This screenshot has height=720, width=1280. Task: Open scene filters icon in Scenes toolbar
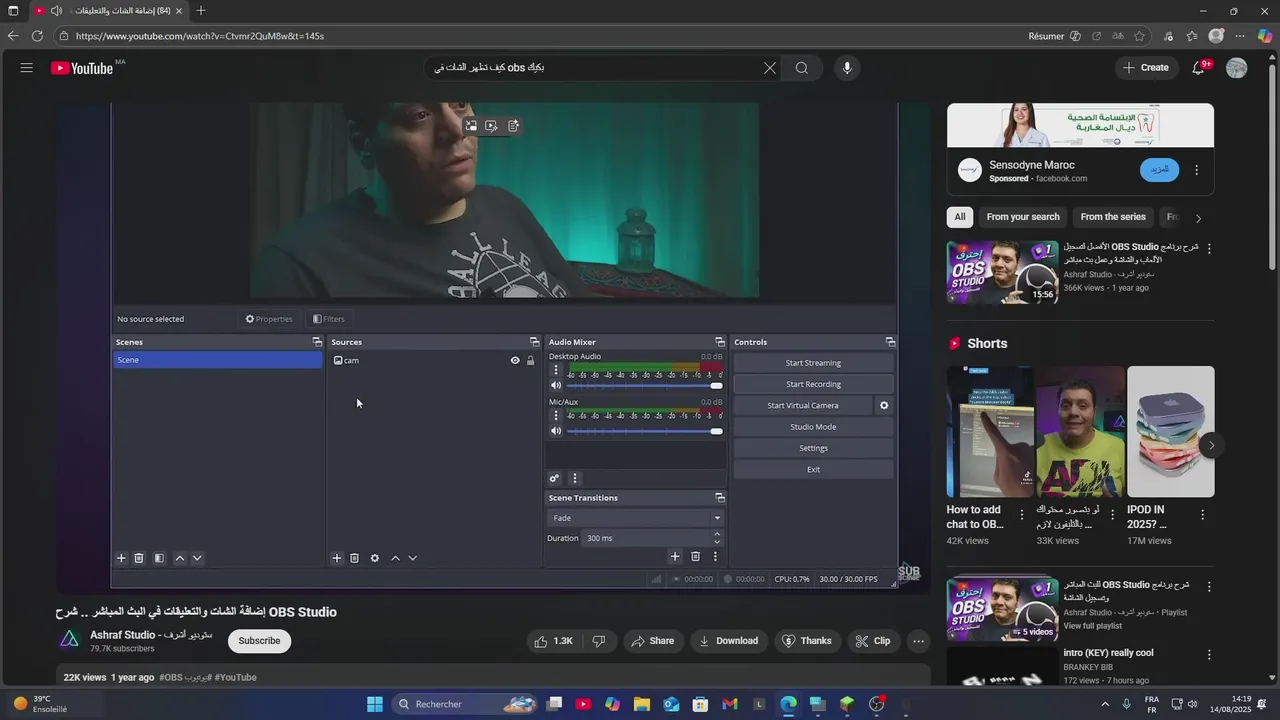click(159, 558)
